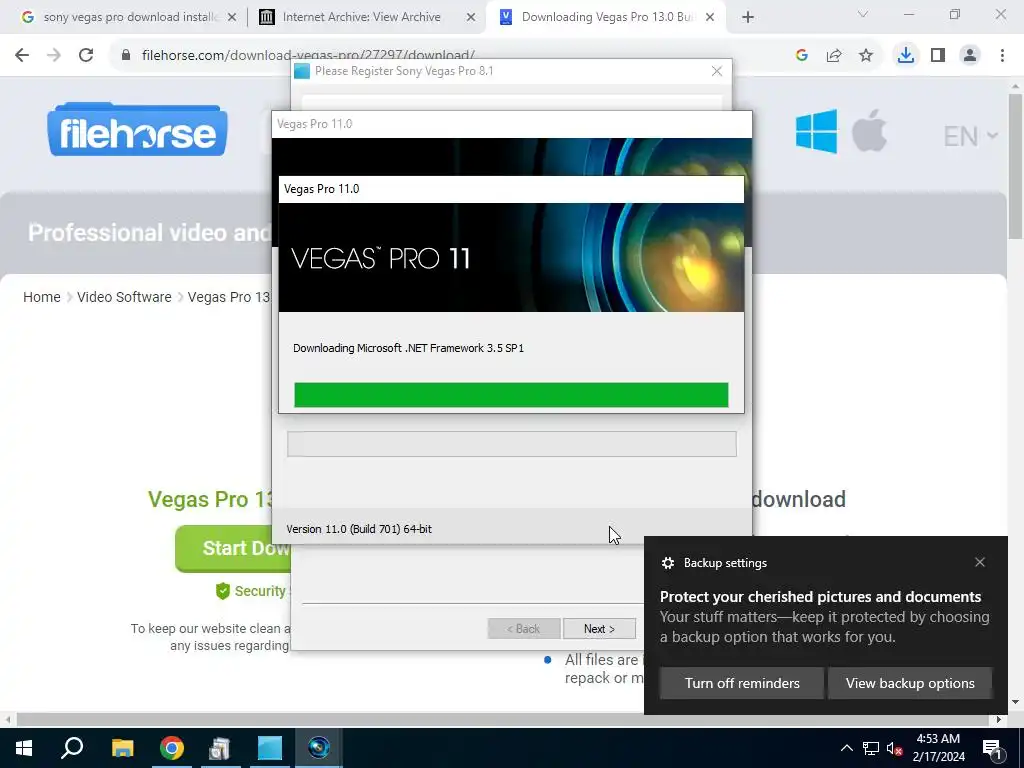
Task: Click the Vegas Pro 11.0 inner title bar
Action: (x=511, y=189)
